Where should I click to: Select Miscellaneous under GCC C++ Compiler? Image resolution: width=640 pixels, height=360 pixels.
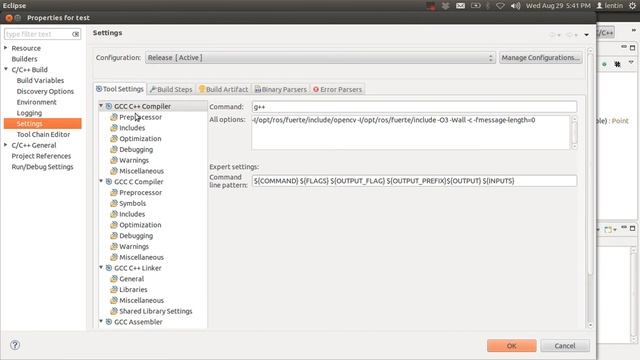141,171
